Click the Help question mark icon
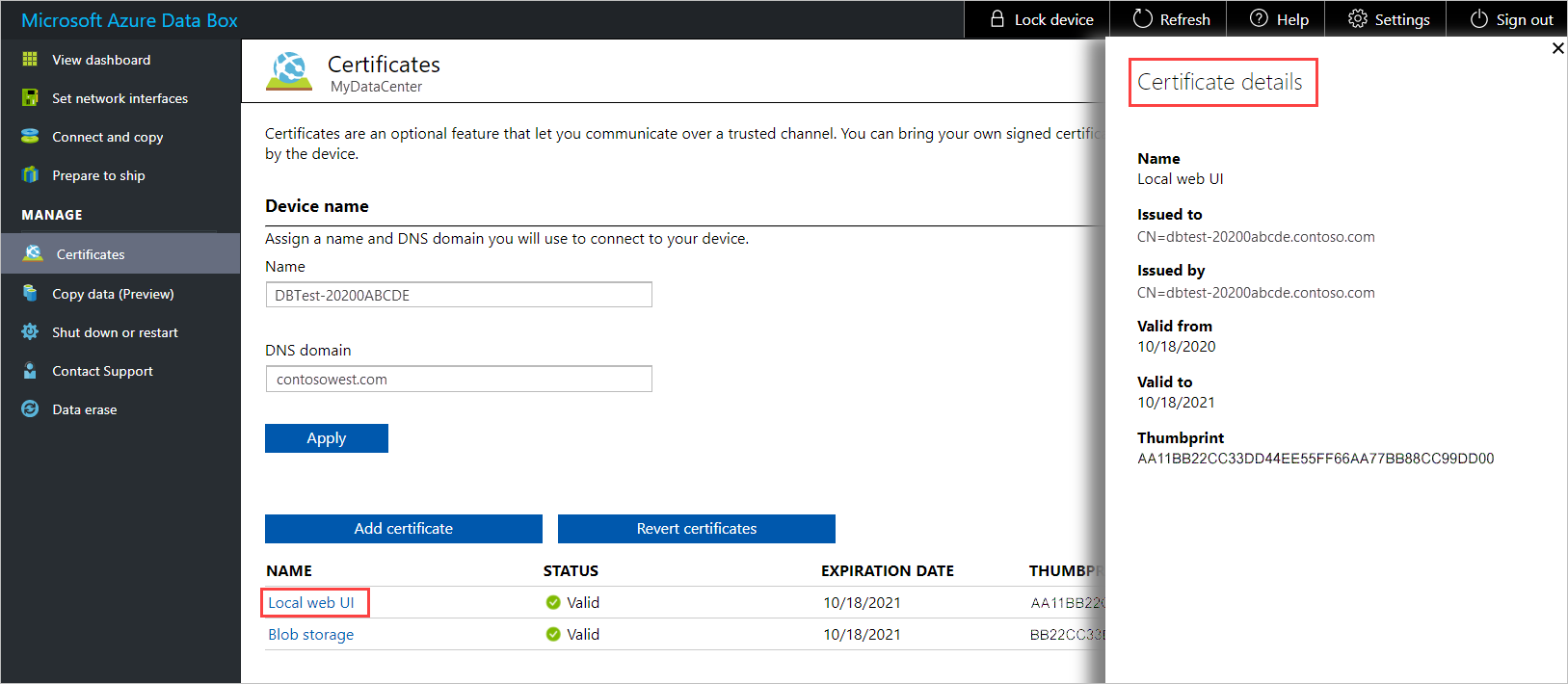The height and width of the screenshot is (684, 1568). [1259, 18]
